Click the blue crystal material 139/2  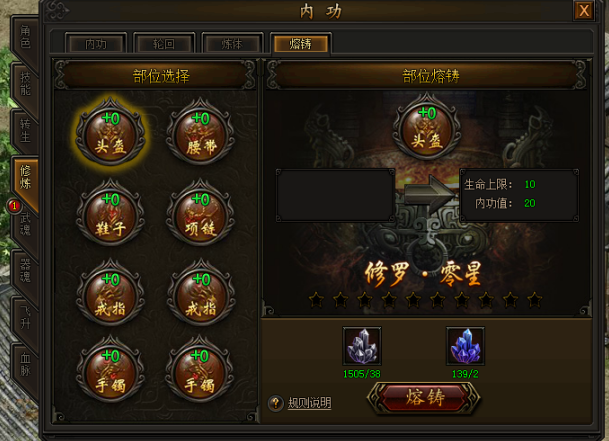[465, 345]
